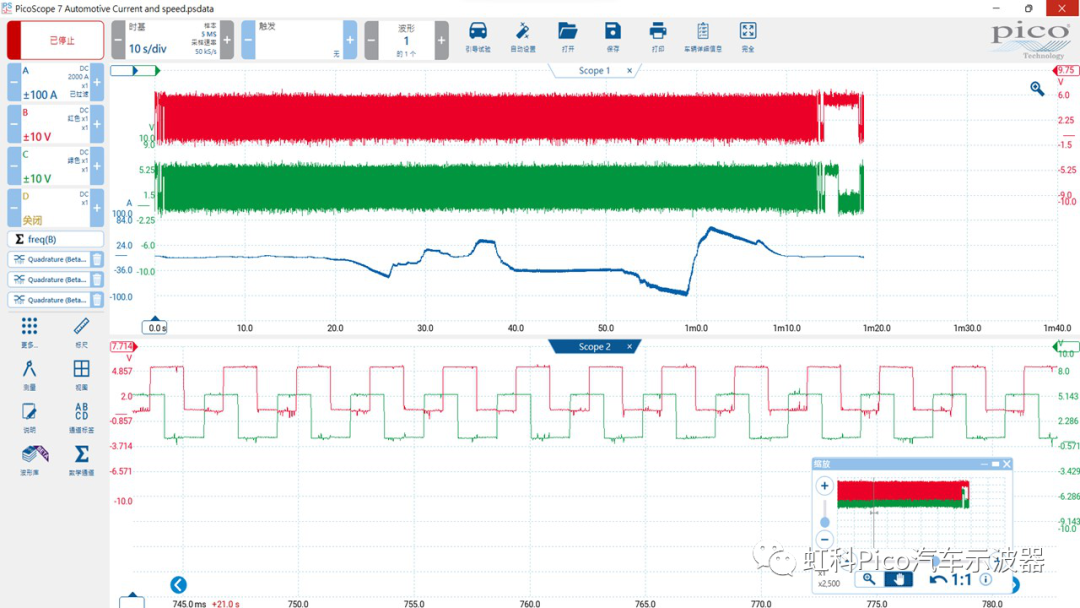
Task: Go to previous waveform buffer with minus
Action: pos(371,40)
